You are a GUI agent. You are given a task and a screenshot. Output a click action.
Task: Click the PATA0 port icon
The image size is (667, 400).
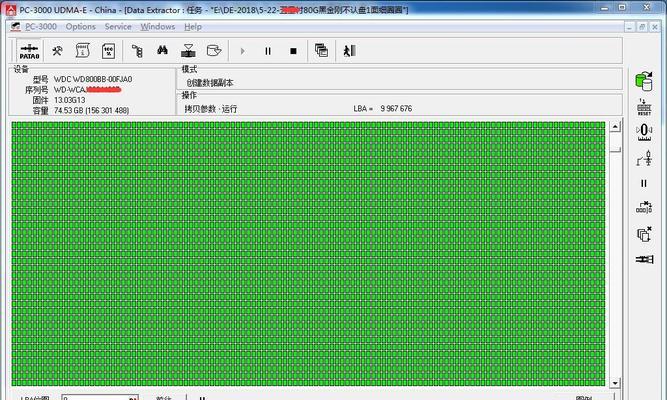coord(29,51)
